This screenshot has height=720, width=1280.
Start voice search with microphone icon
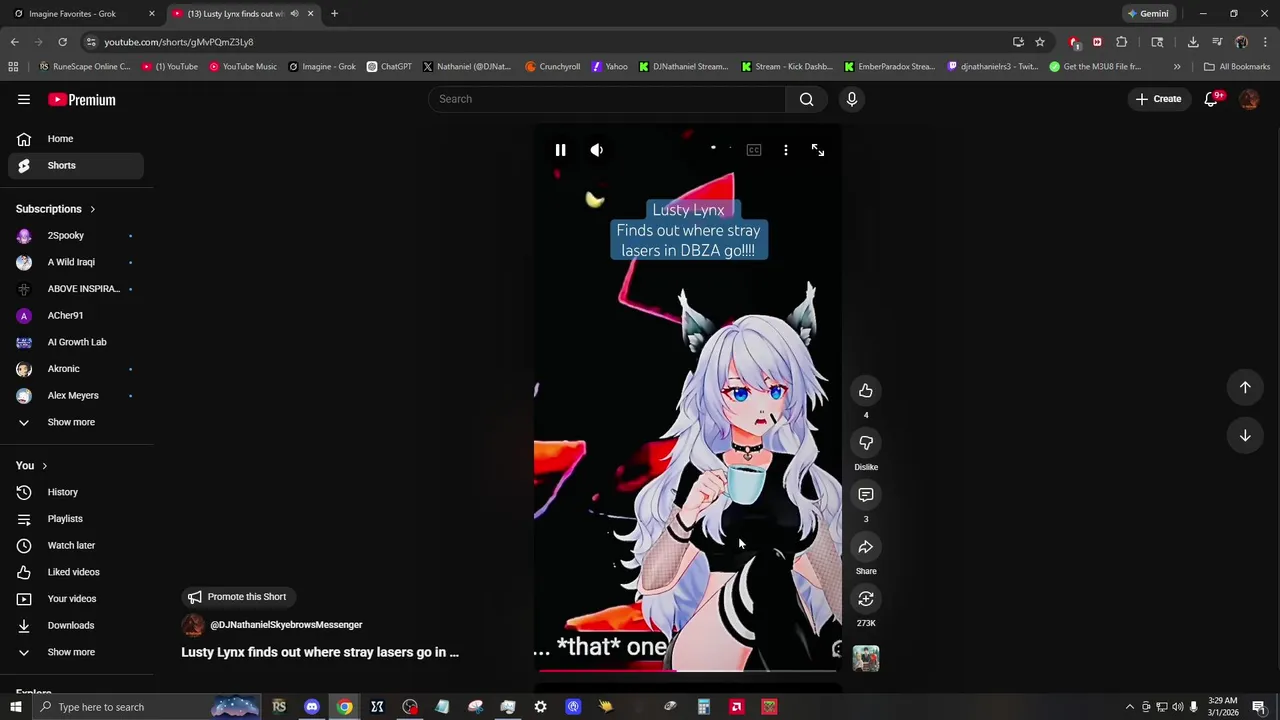pos(852,99)
